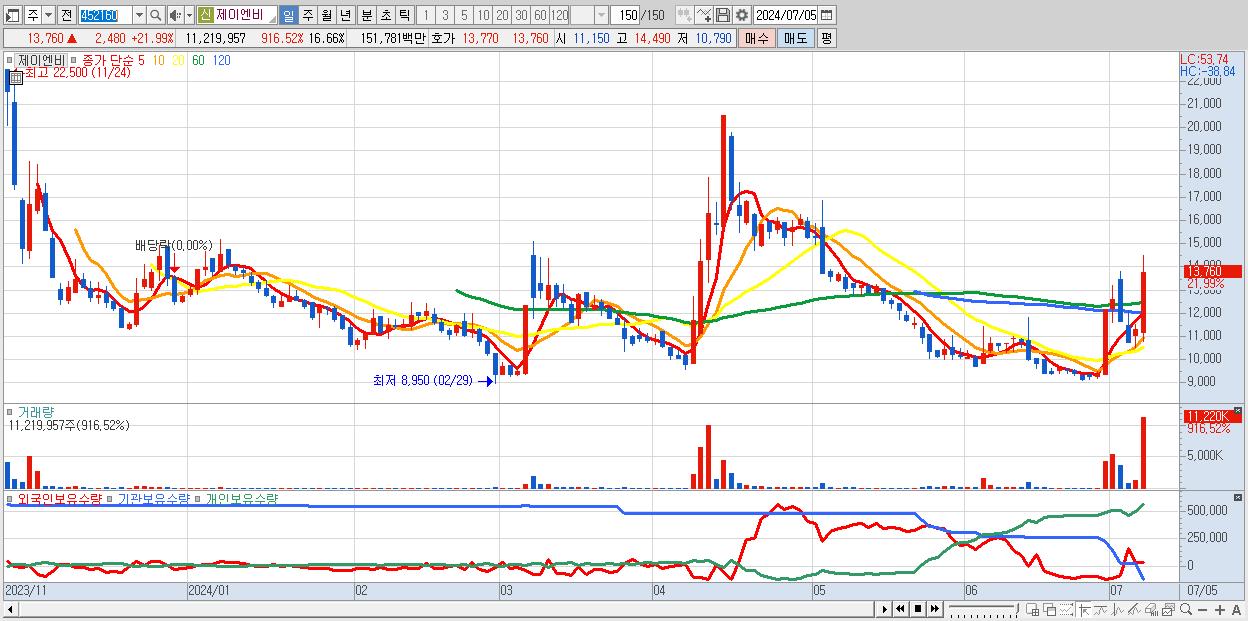This screenshot has width=1248, height=621.
Task: Click the bottom fast-forward playback button
Action: click(x=934, y=609)
